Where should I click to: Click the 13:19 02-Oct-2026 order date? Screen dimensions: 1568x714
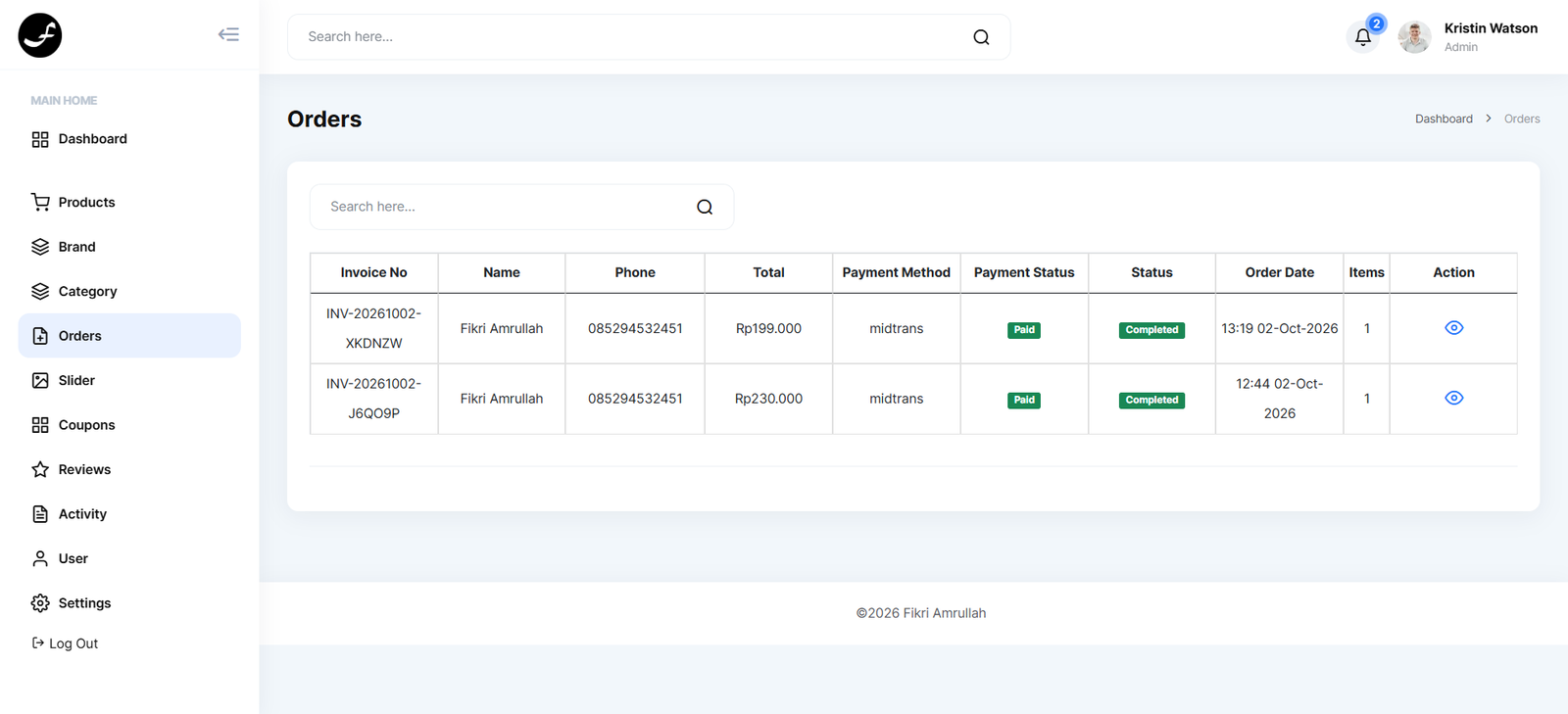tap(1279, 328)
